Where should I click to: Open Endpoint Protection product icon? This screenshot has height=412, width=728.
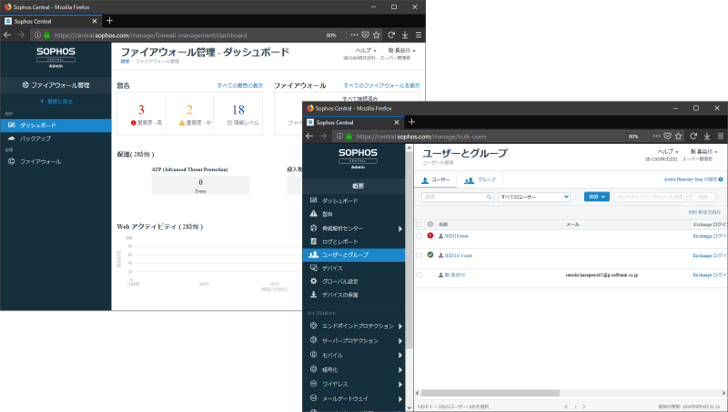[x=314, y=326]
